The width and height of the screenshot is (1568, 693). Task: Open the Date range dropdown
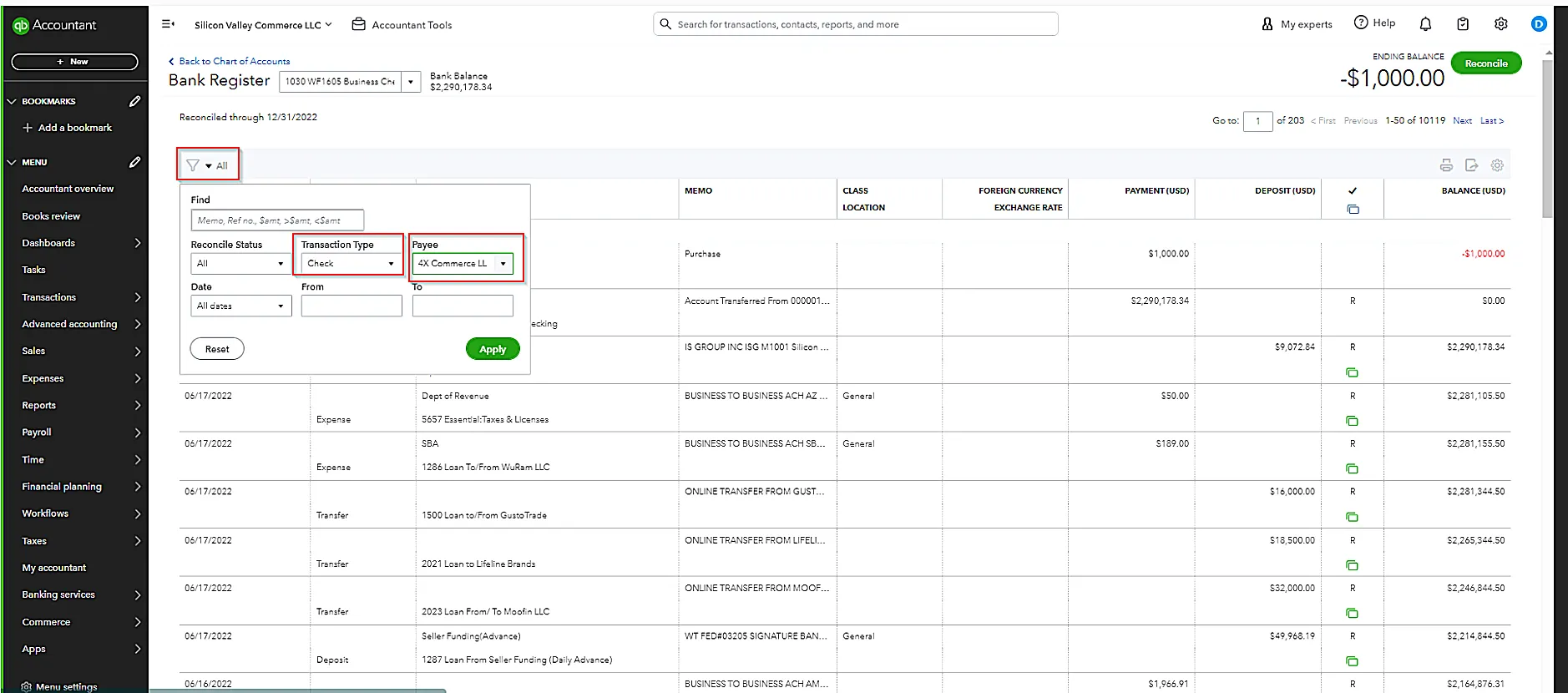pos(241,306)
